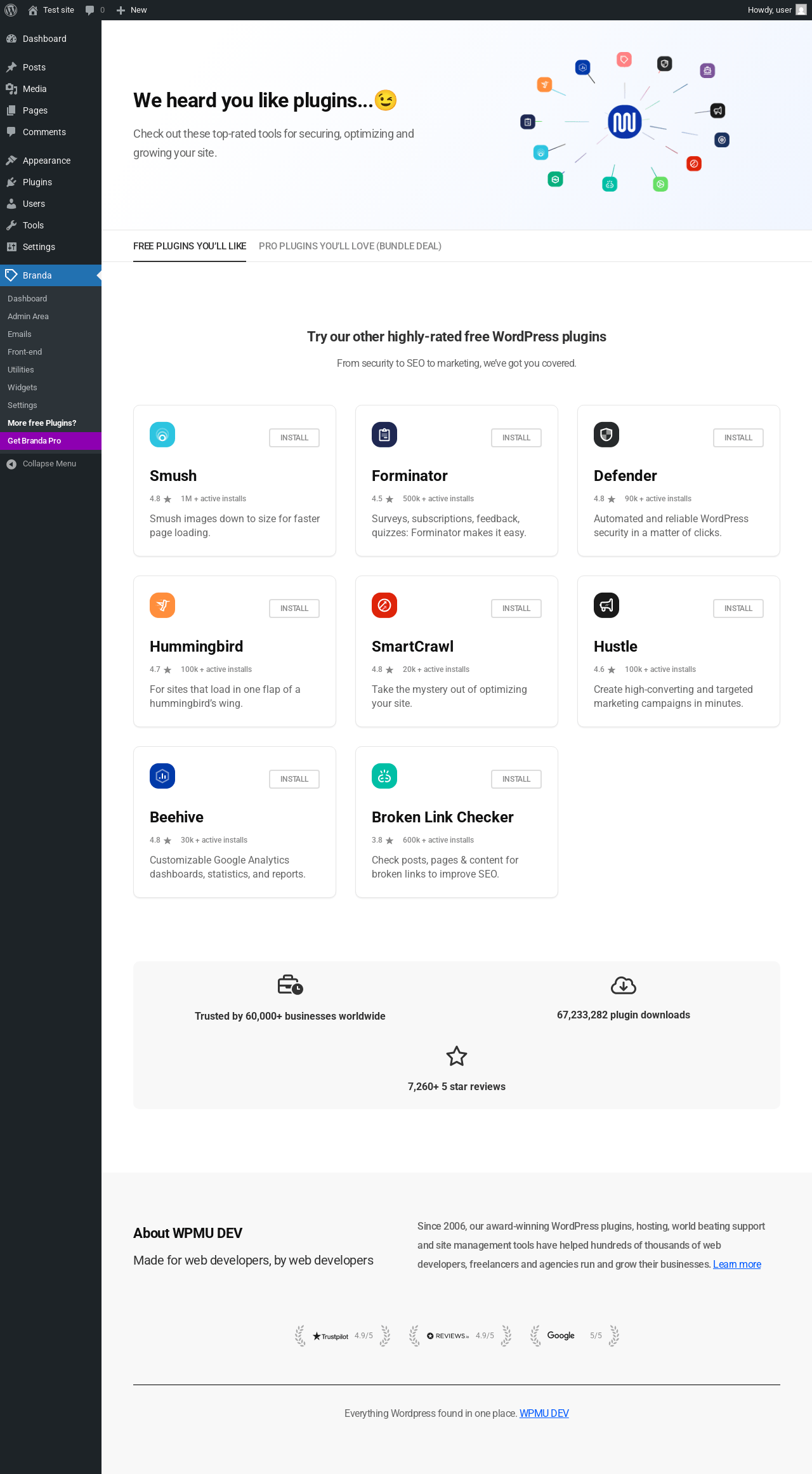Click the Branda tag icon in sidebar
Image resolution: width=812 pixels, height=1474 pixels.
11,275
